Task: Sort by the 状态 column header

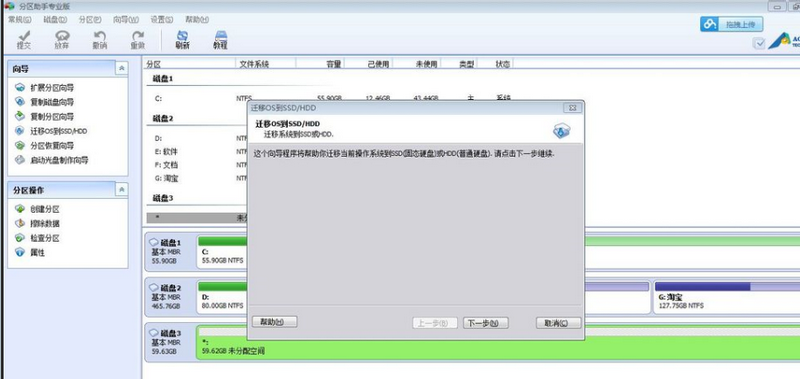Action: click(503, 64)
